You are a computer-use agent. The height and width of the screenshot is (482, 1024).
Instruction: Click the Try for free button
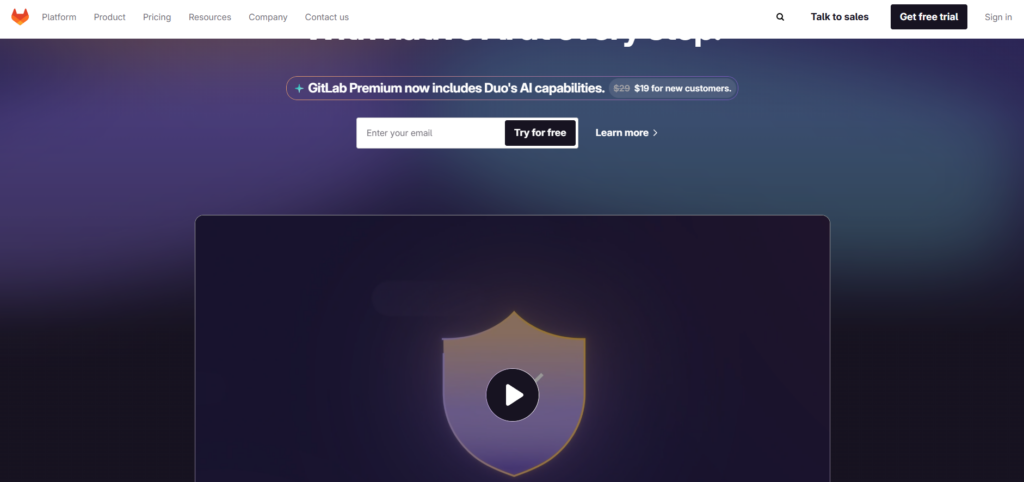click(x=540, y=133)
